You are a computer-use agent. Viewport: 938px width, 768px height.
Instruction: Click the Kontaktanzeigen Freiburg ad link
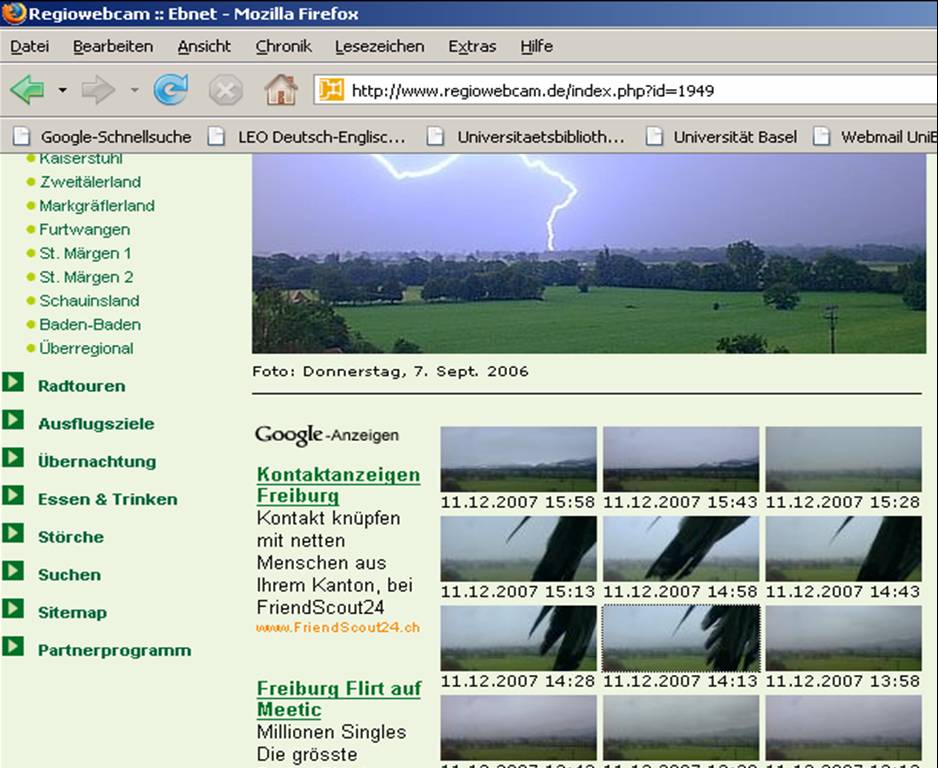point(338,485)
